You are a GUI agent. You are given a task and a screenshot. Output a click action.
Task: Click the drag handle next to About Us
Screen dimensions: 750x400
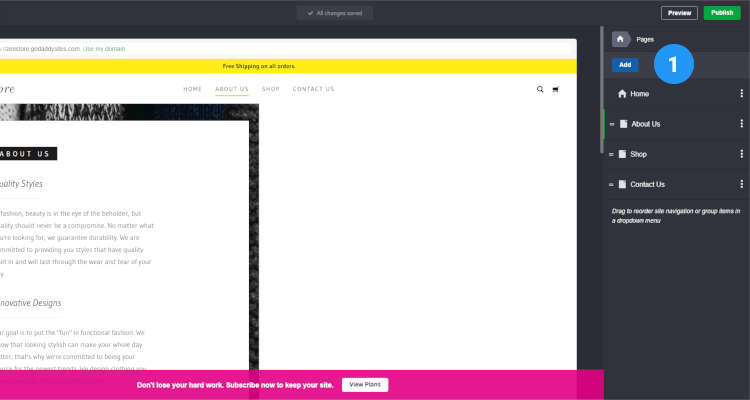[x=612, y=124]
